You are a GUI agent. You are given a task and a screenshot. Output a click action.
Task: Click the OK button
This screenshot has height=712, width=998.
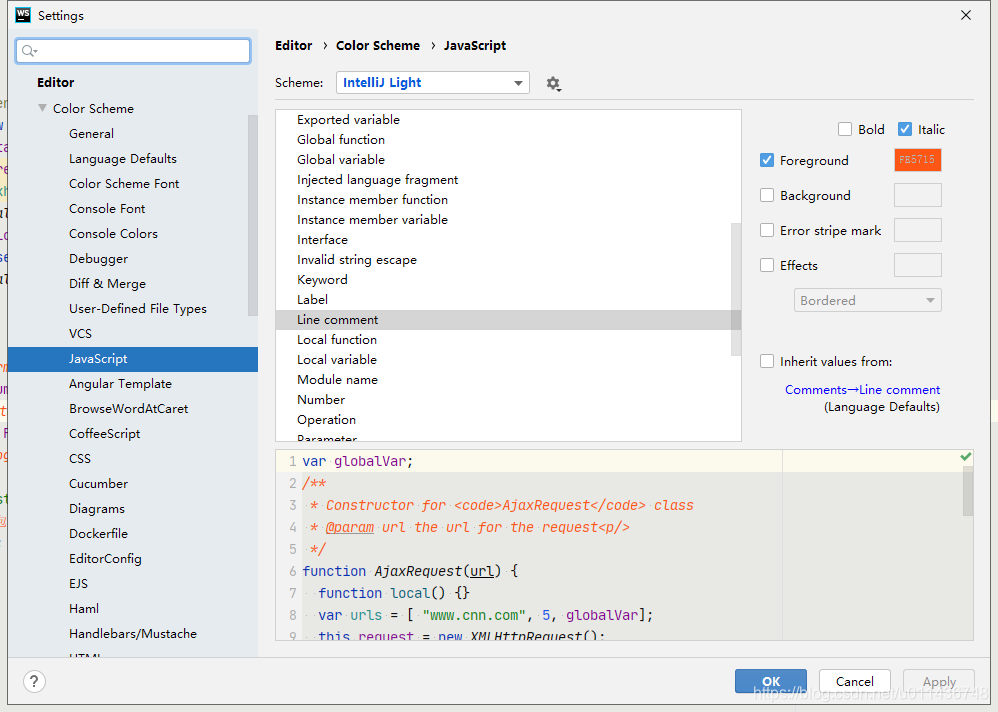click(x=771, y=681)
